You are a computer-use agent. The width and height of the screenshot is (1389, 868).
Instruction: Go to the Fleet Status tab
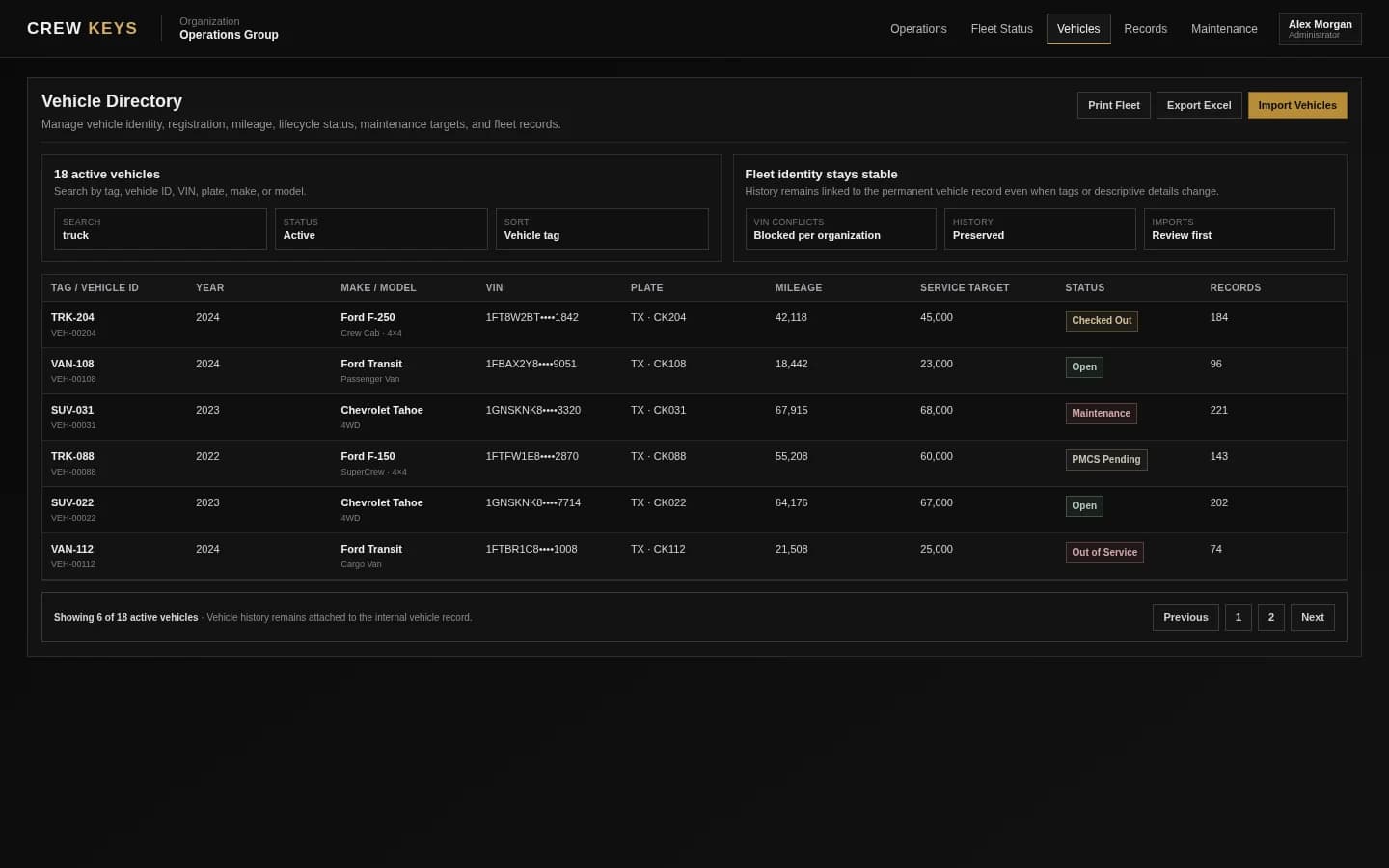1001,29
